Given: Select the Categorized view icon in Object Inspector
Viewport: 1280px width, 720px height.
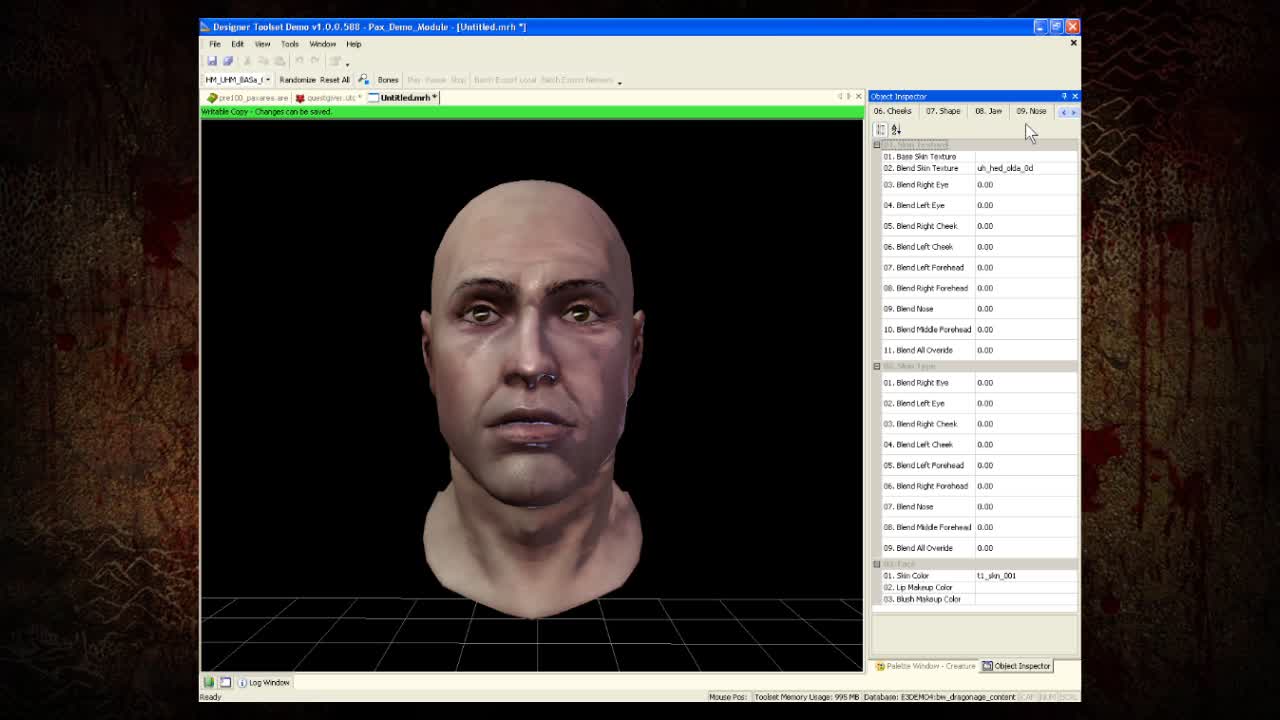Looking at the screenshot, I should pos(880,130).
